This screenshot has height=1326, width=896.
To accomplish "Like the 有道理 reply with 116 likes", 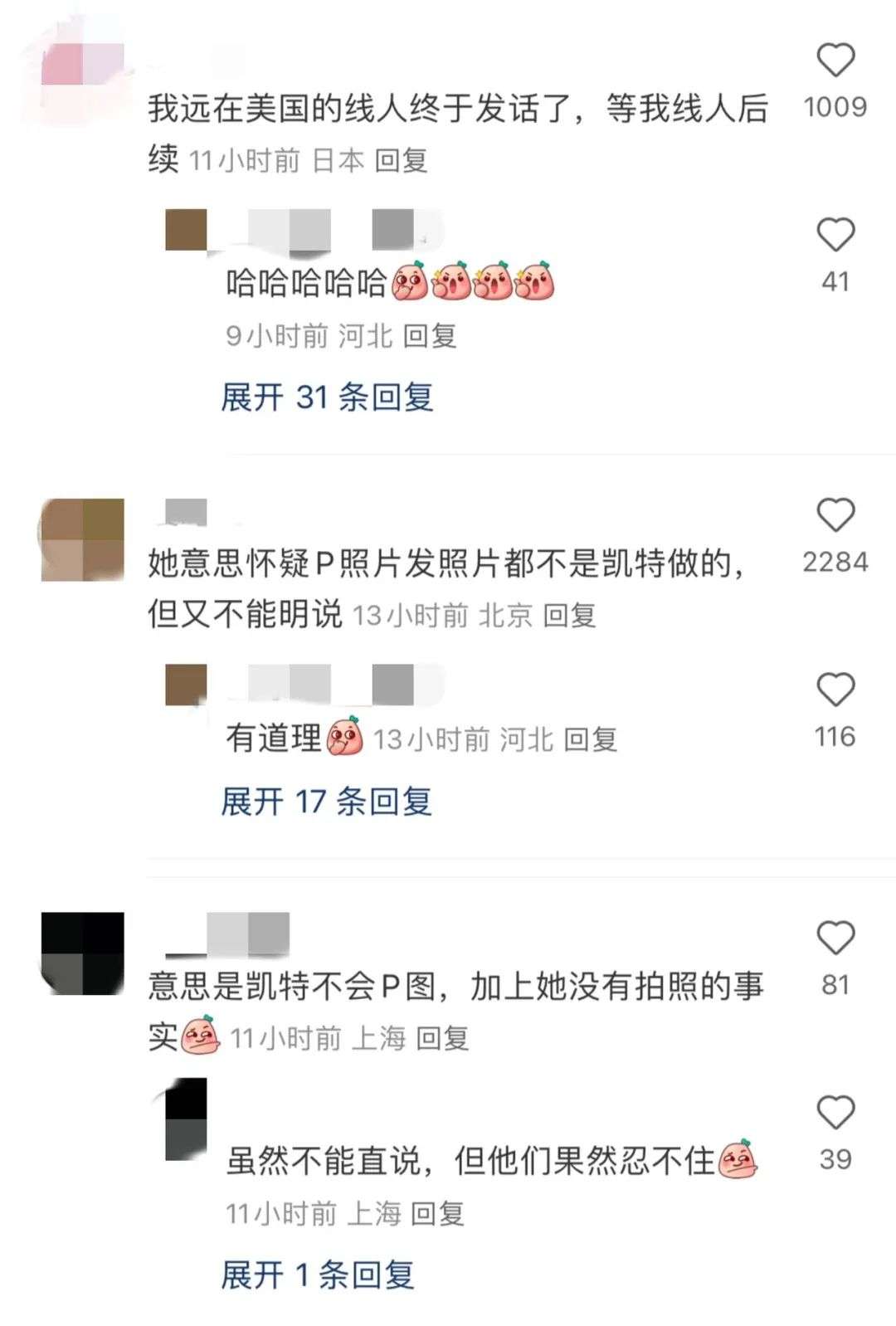I will pyautogui.click(x=835, y=690).
